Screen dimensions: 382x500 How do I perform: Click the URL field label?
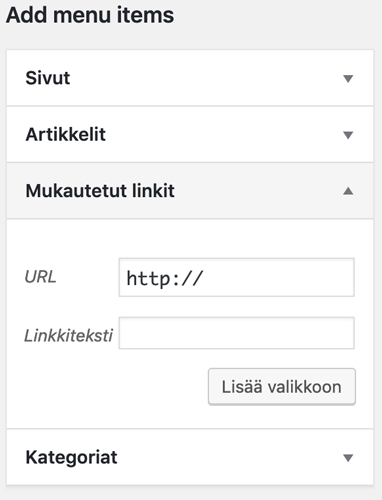[40, 277]
